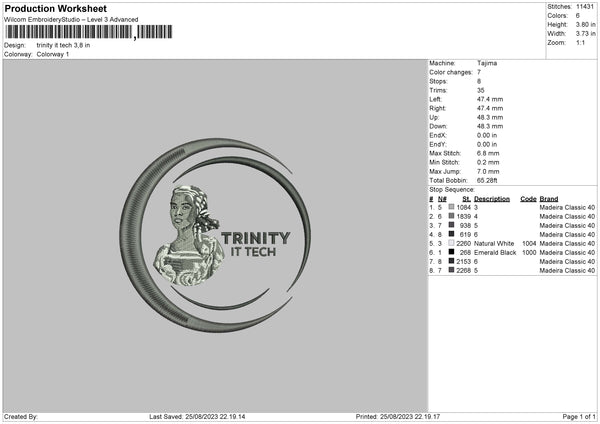Click color swatch for stop 3 (938 stitches)

[x=452, y=225]
